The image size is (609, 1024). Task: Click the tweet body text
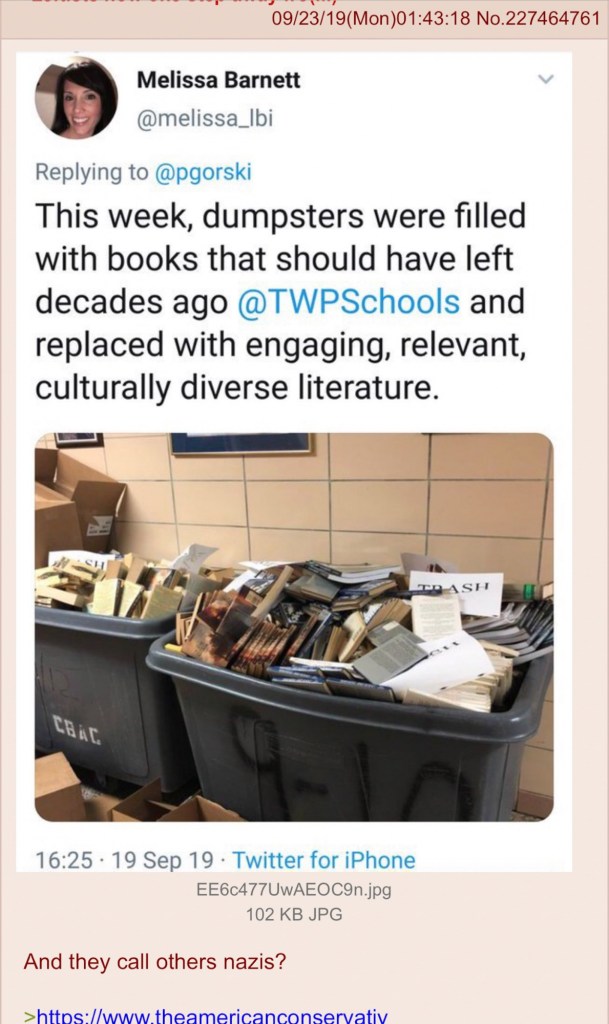click(281, 302)
